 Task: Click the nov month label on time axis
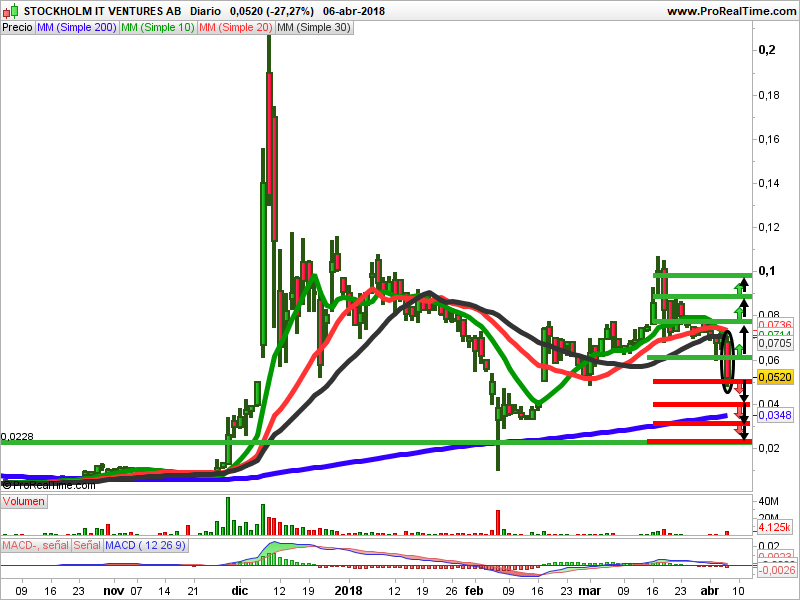[113, 591]
